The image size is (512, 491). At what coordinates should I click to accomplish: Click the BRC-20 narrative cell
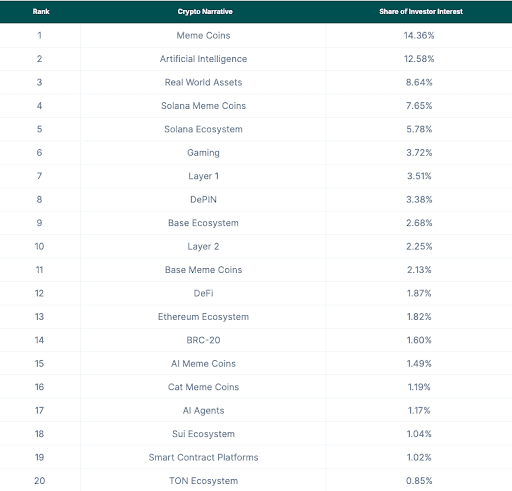pyautogui.click(x=203, y=340)
